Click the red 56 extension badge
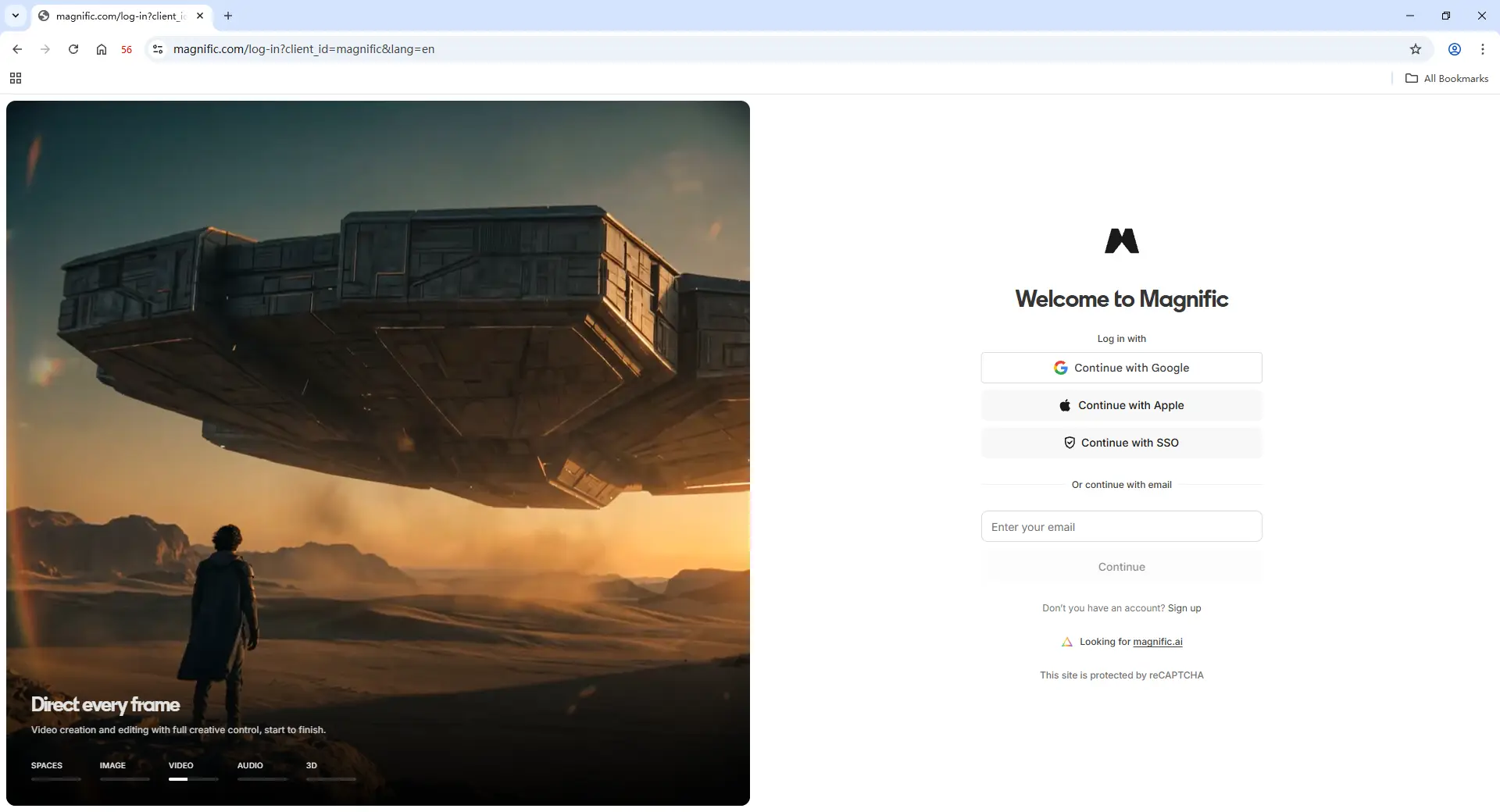This screenshot has height=812, width=1500. (x=127, y=49)
